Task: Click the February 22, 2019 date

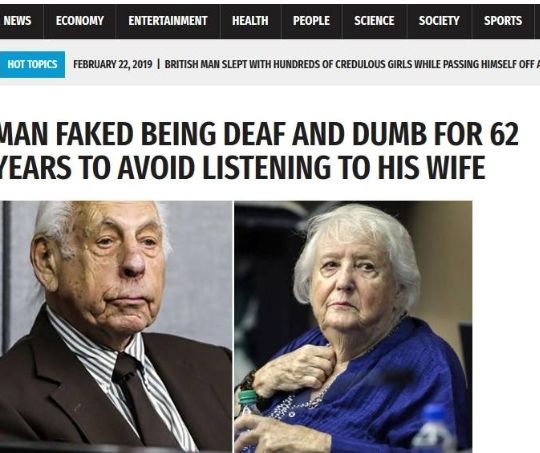Action: tap(113, 64)
